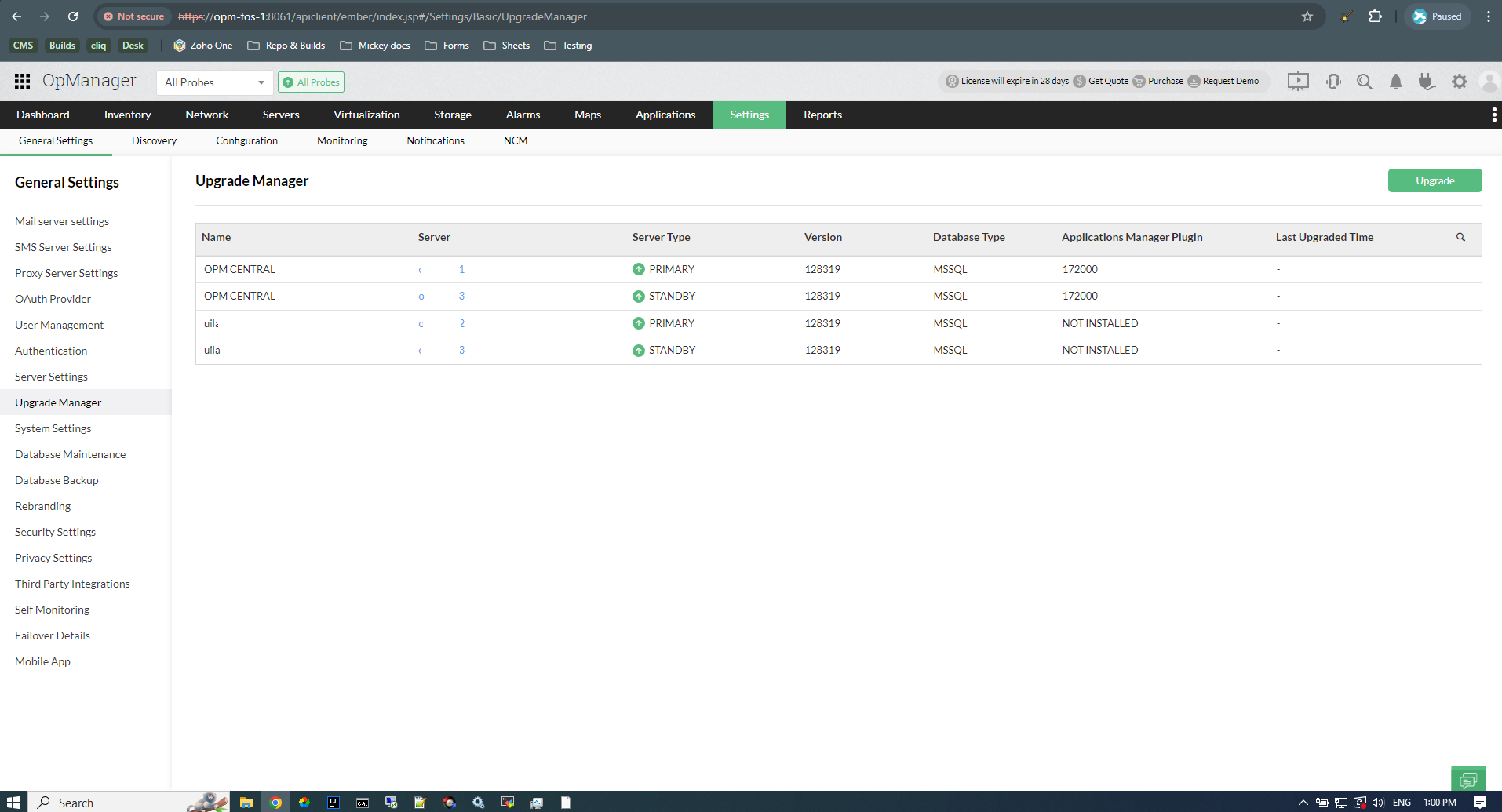Image resolution: width=1502 pixels, height=812 pixels.
Task: Open the Reports tab
Action: click(822, 115)
